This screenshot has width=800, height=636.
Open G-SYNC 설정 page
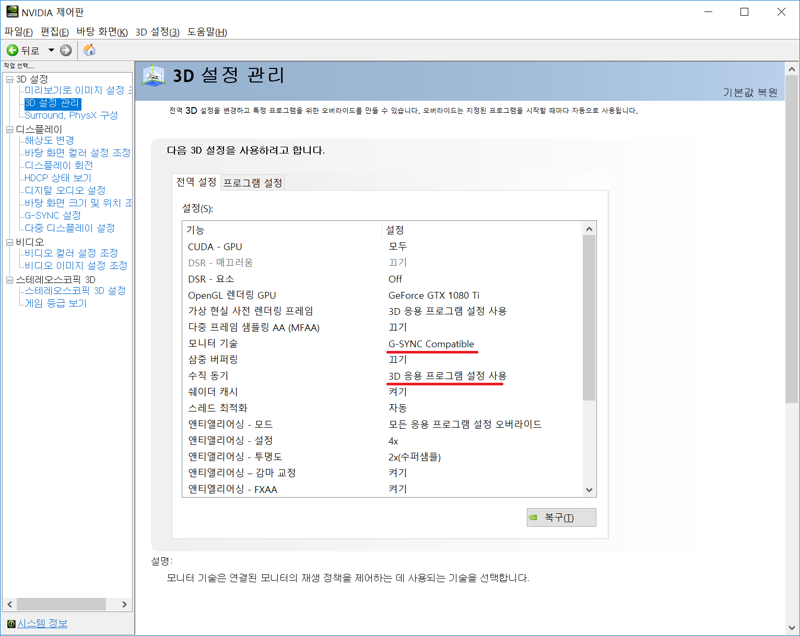coord(53,215)
